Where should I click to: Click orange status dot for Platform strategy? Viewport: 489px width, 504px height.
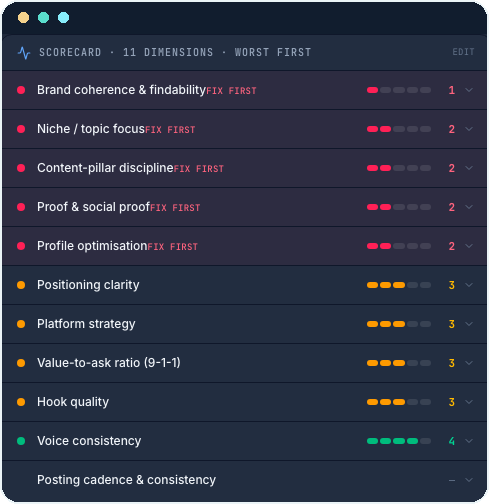click(x=21, y=324)
